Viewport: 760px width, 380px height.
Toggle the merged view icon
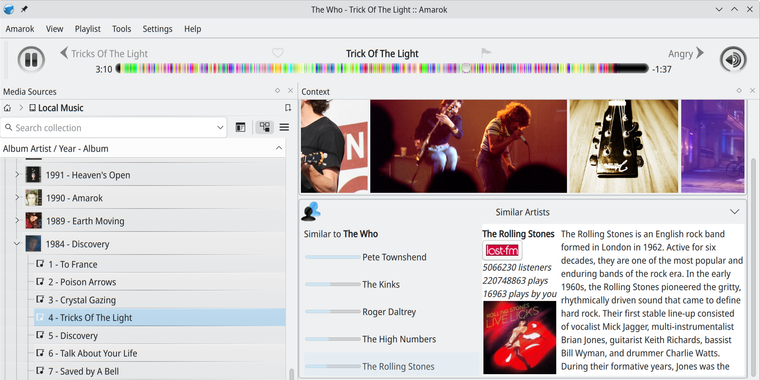pyautogui.click(x=265, y=127)
